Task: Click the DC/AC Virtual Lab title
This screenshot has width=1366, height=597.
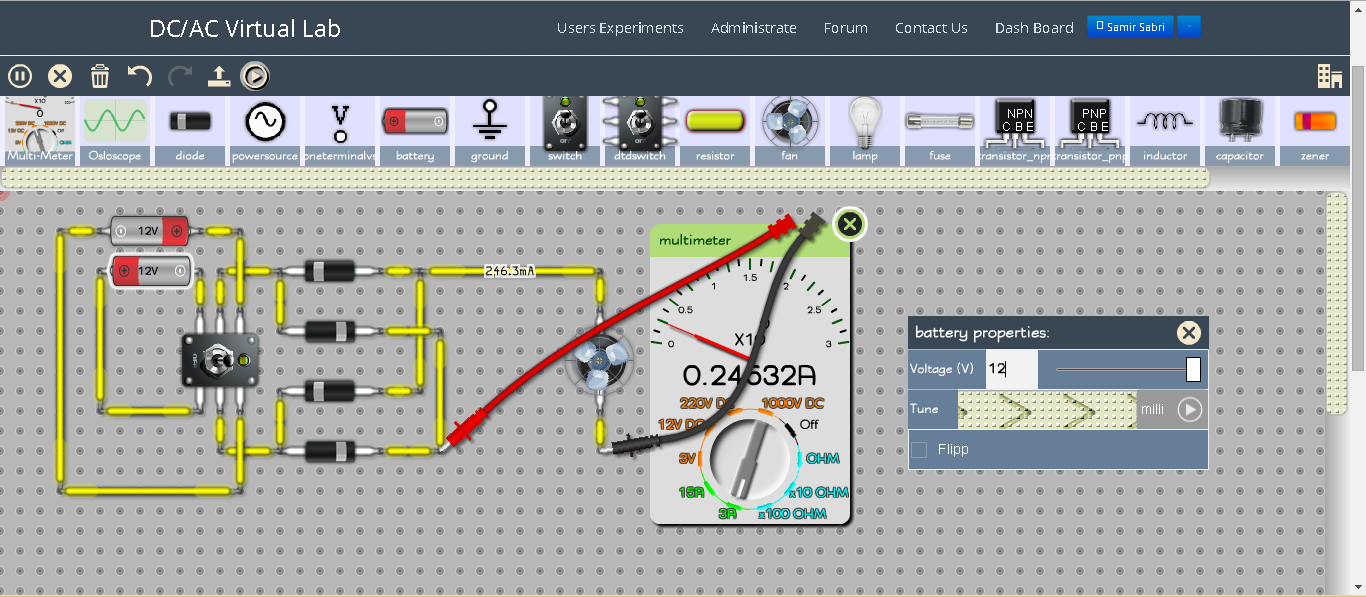Action: [245, 28]
